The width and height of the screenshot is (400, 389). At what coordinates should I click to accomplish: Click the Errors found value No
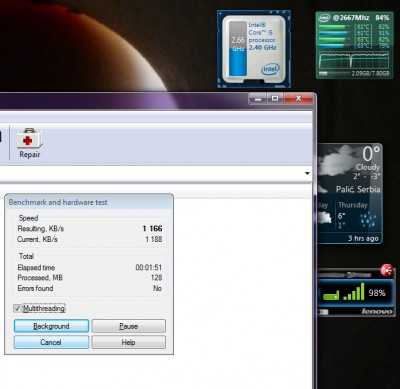157,288
